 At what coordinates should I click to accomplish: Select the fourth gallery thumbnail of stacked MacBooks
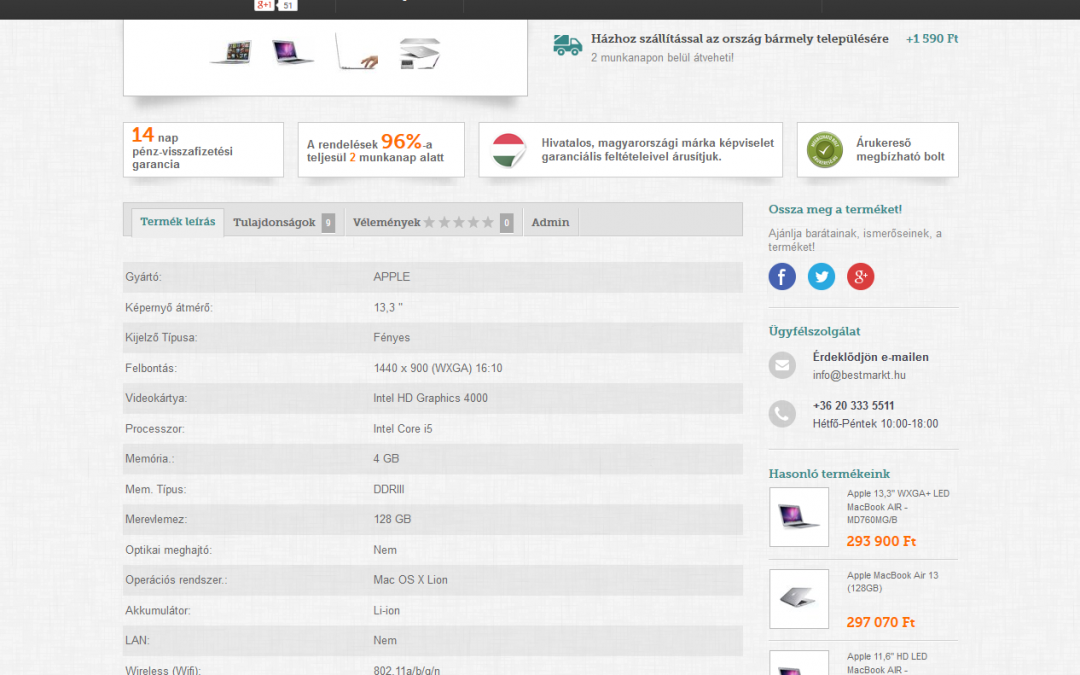point(419,53)
